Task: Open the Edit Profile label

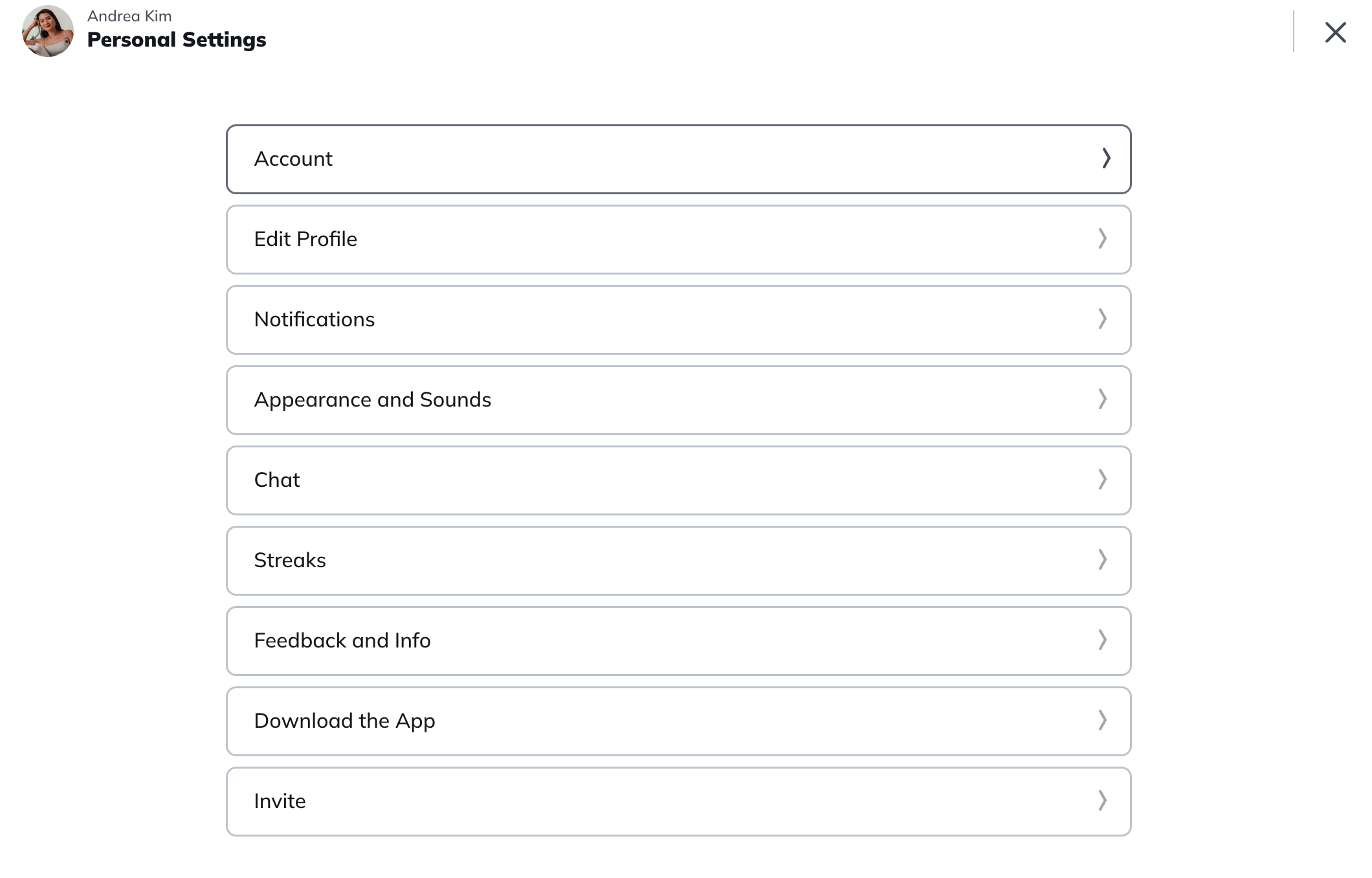Action: 305,240
